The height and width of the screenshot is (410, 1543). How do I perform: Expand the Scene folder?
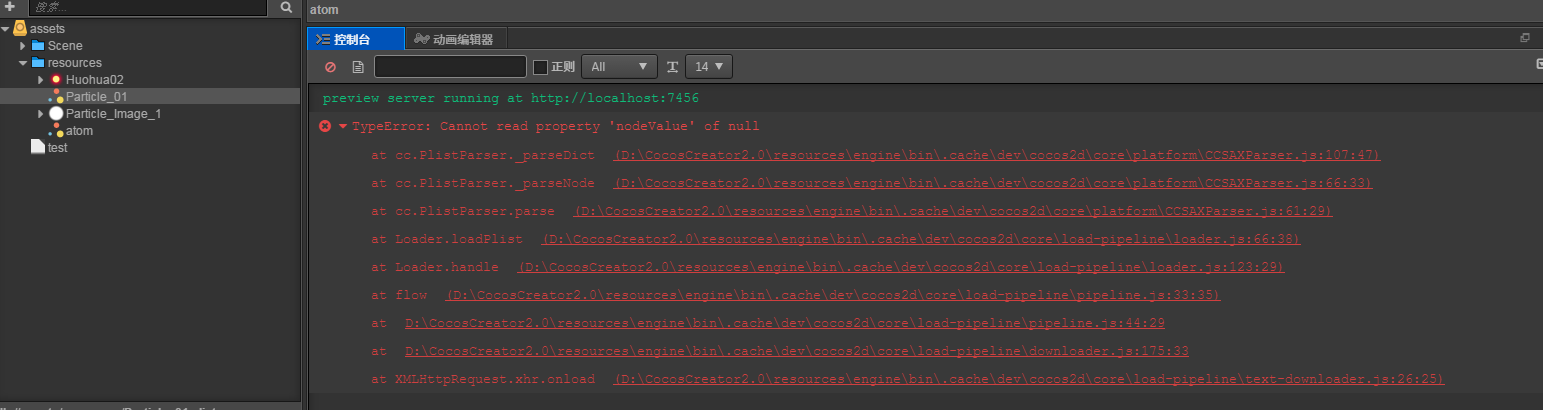pyautogui.click(x=23, y=46)
